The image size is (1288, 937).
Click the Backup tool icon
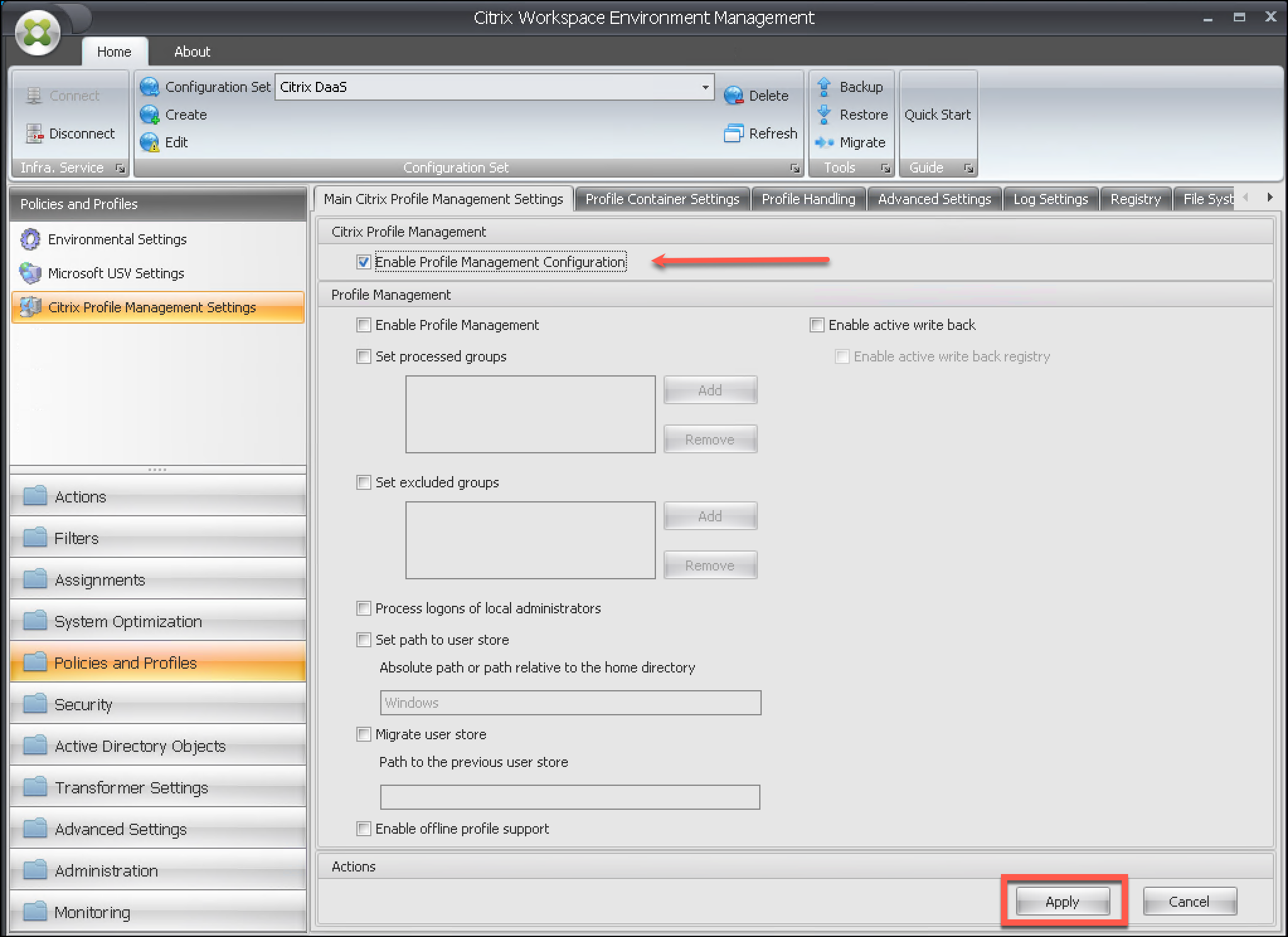(x=824, y=87)
